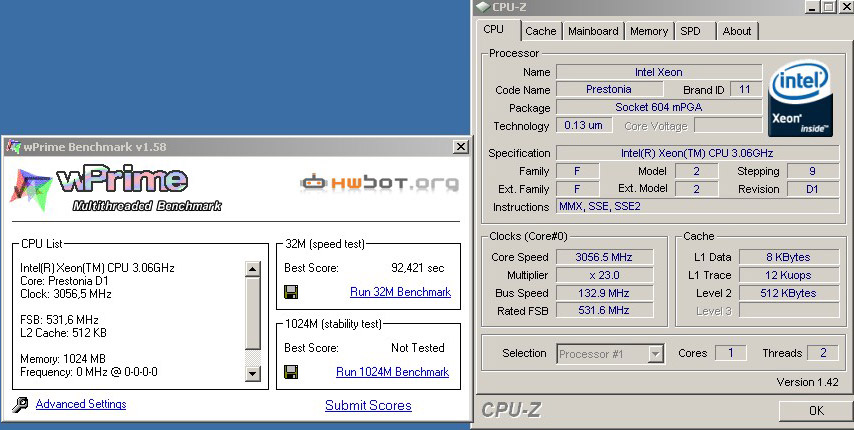The height and width of the screenshot is (430, 854).
Task: Click OK button in CPU-Z
Action: [x=816, y=410]
